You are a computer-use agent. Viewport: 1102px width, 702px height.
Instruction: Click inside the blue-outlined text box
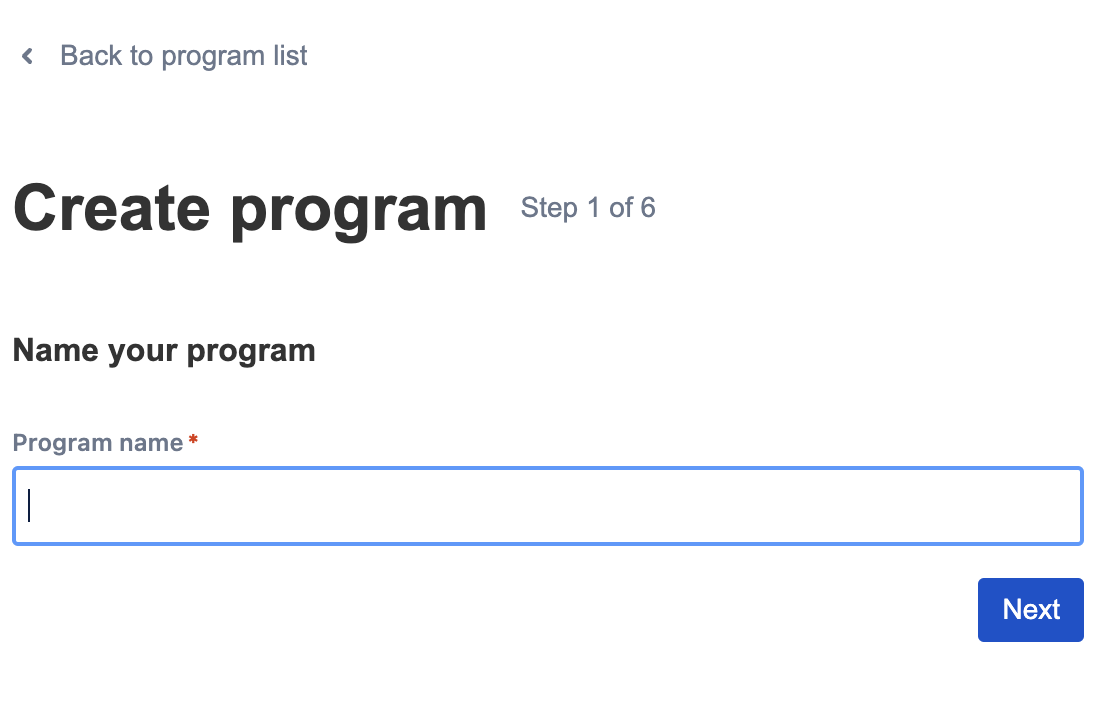point(547,506)
